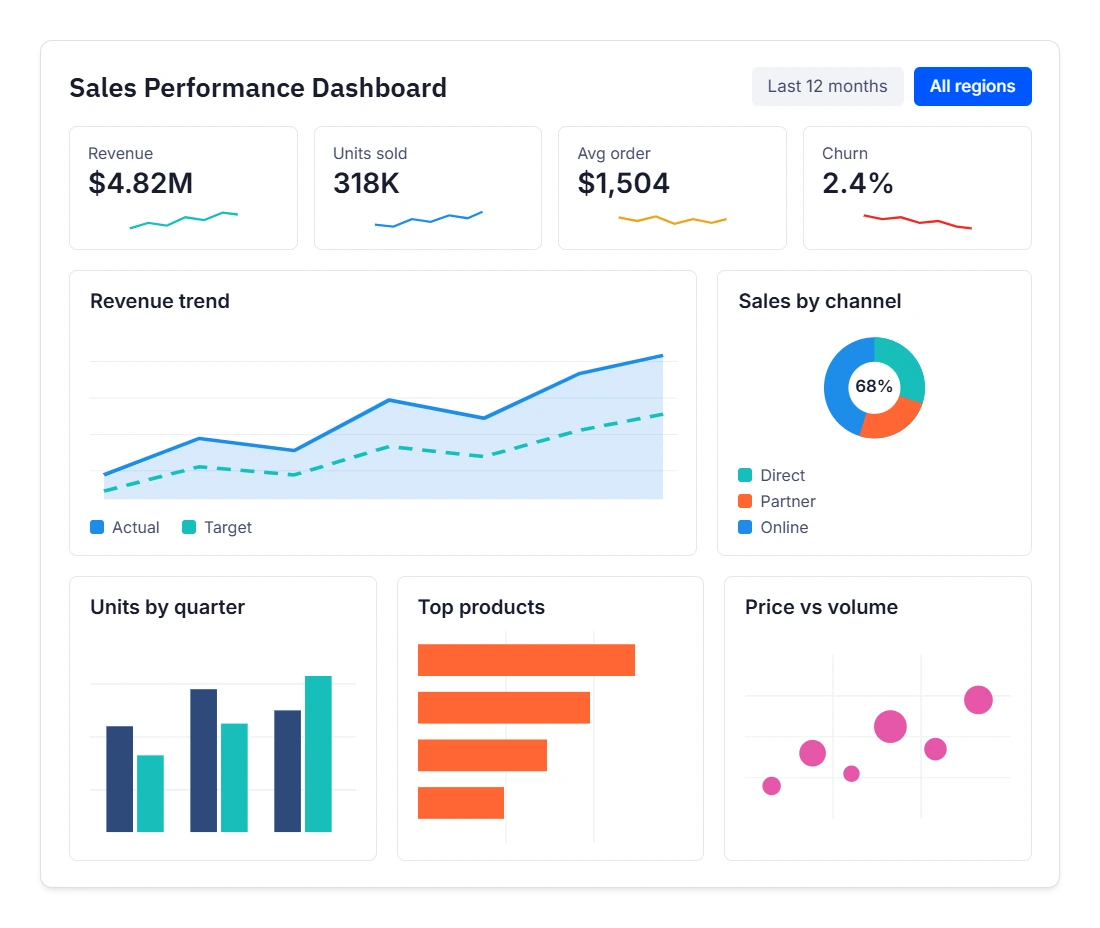Click the Top products heading
1100x928 pixels.
point(481,607)
